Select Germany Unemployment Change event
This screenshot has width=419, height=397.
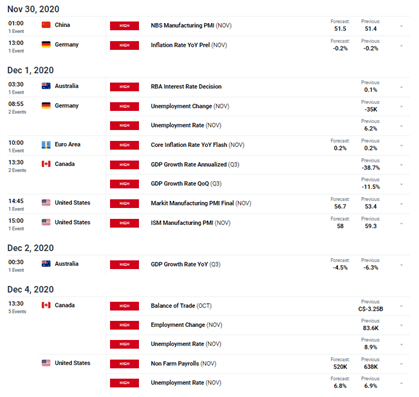(190, 106)
